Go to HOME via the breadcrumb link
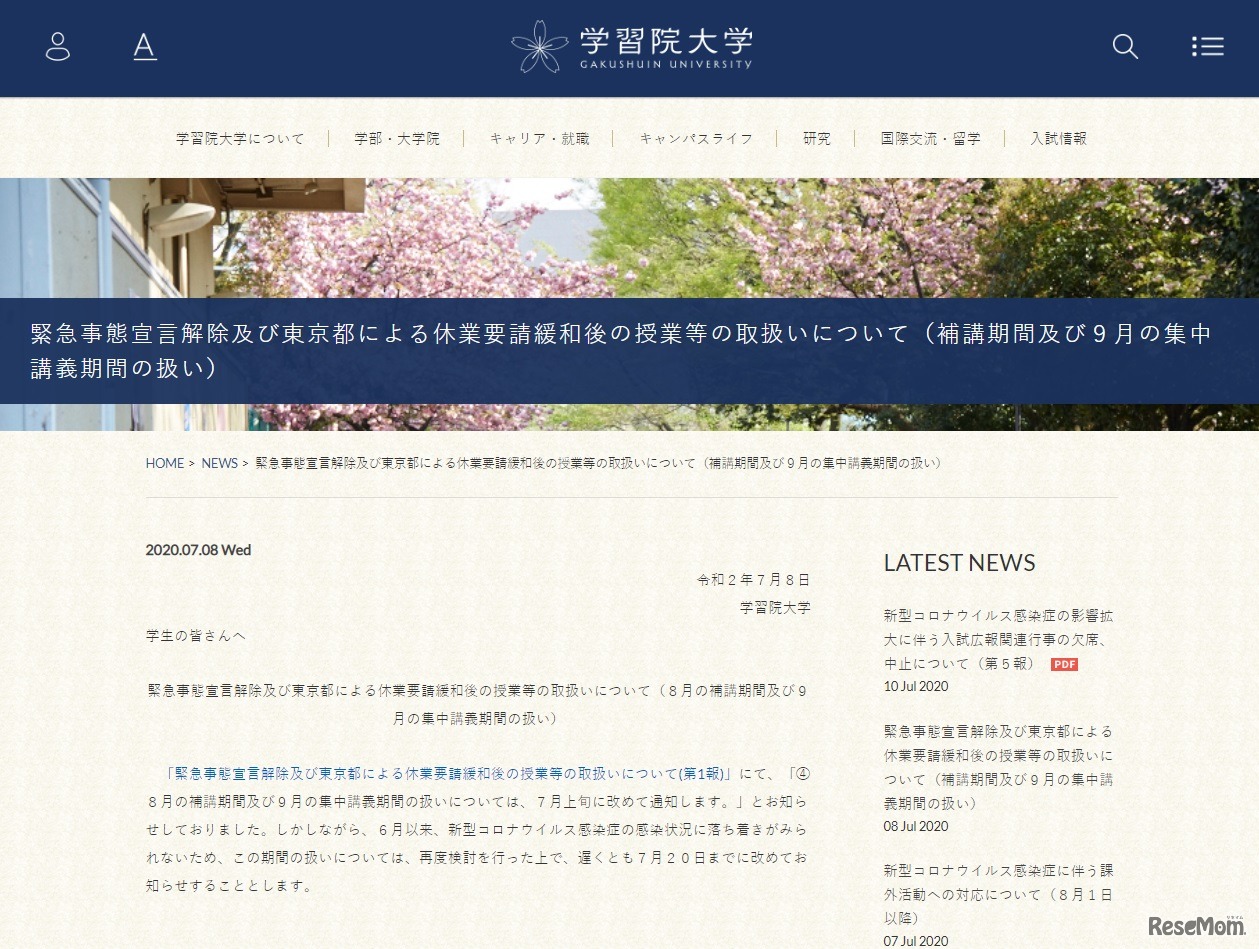 [x=164, y=463]
